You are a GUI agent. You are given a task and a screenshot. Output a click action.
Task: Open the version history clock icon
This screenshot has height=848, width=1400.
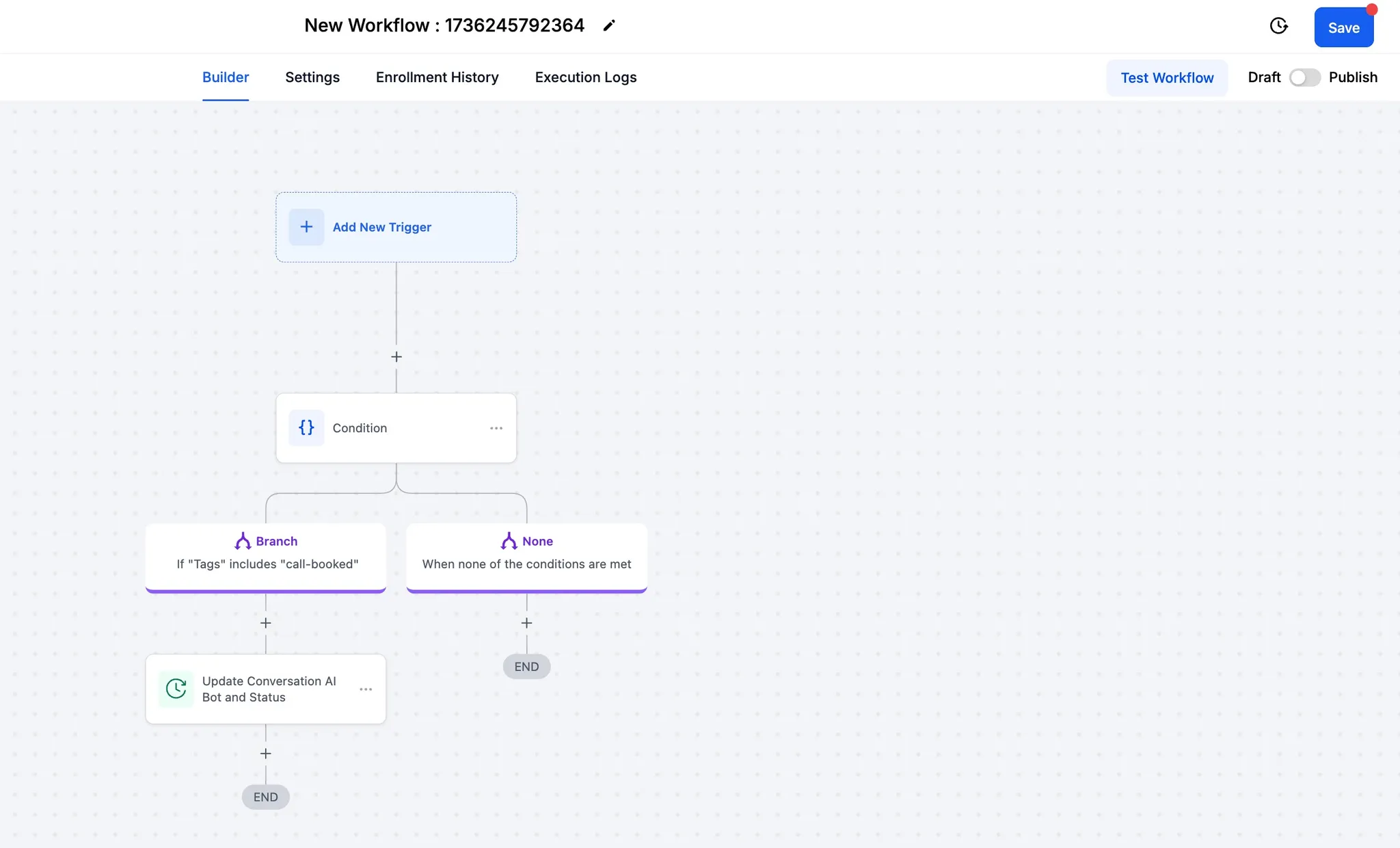click(1278, 26)
